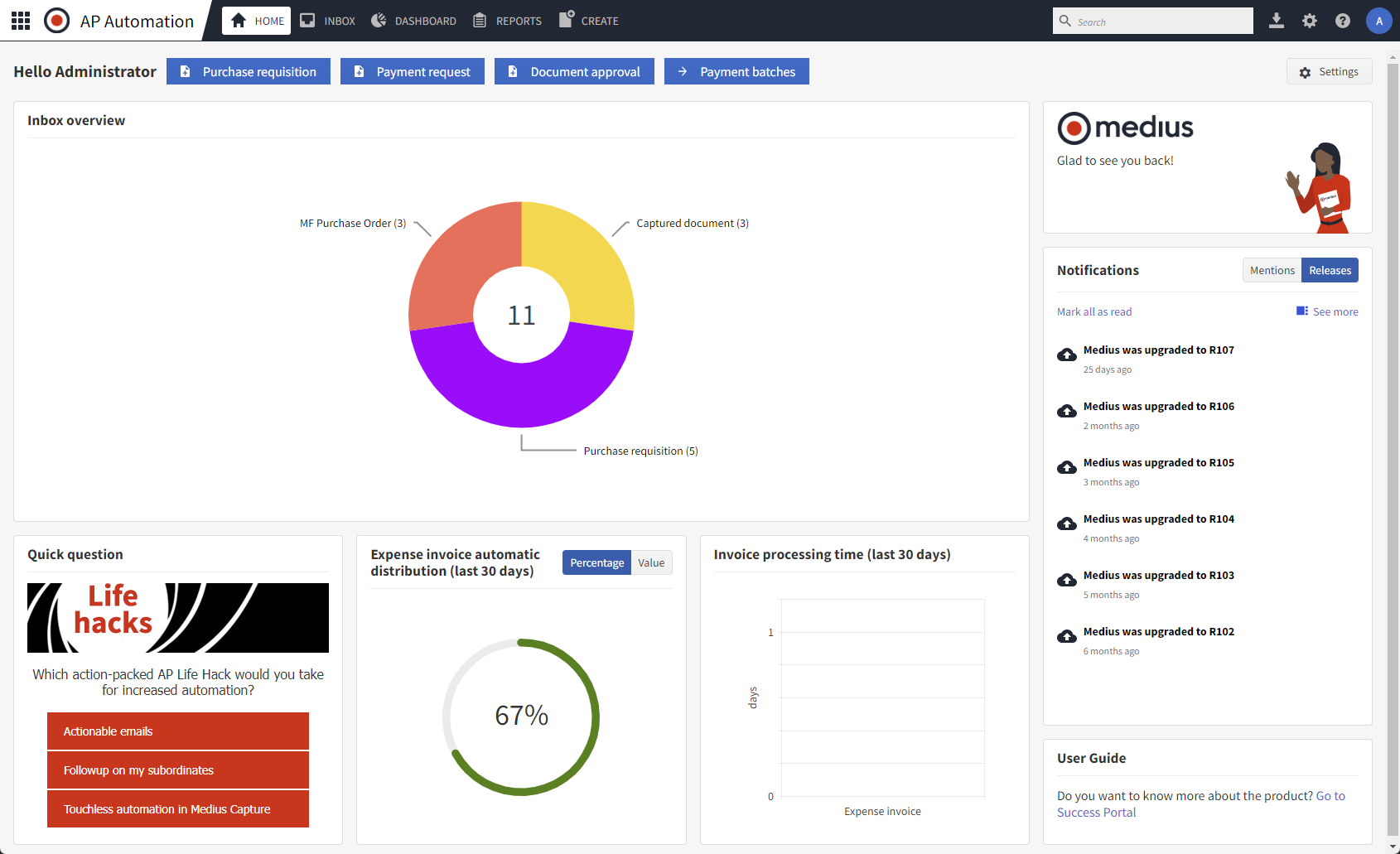The height and width of the screenshot is (854, 1400).
Task: Open the apps grid launcher icon
Action: [21, 21]
